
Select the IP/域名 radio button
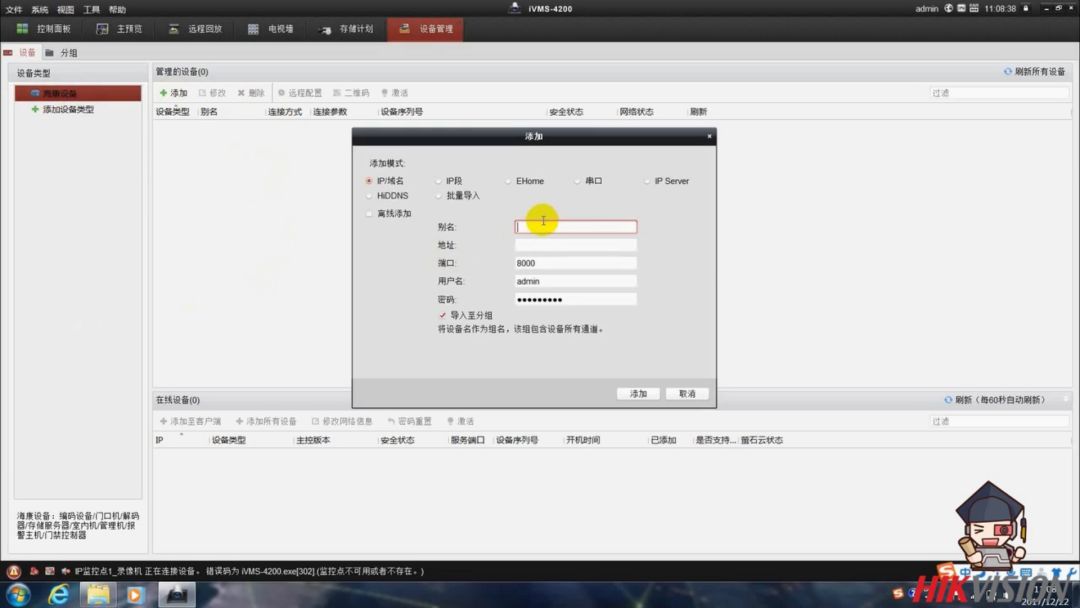[x=369, y=181]
